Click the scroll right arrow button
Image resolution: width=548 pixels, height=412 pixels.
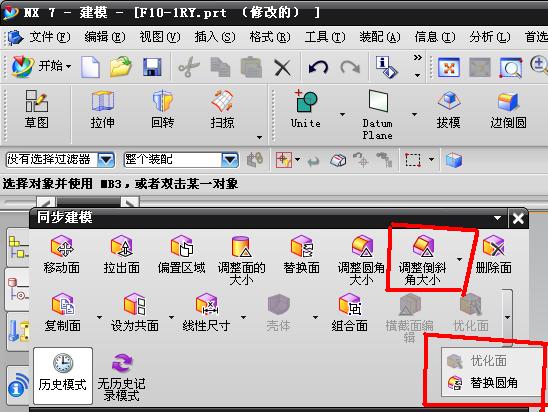click(x=130, y=202)
